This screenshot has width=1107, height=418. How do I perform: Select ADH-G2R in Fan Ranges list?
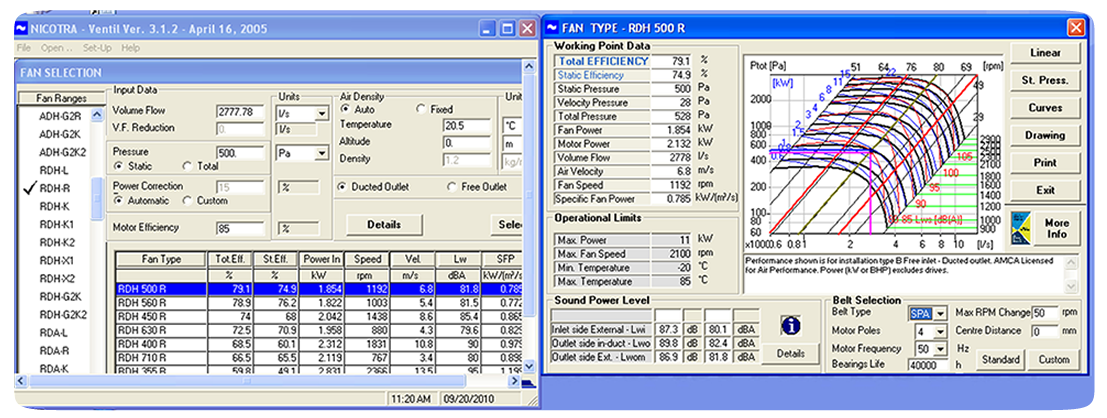click(x=60, y=115)
